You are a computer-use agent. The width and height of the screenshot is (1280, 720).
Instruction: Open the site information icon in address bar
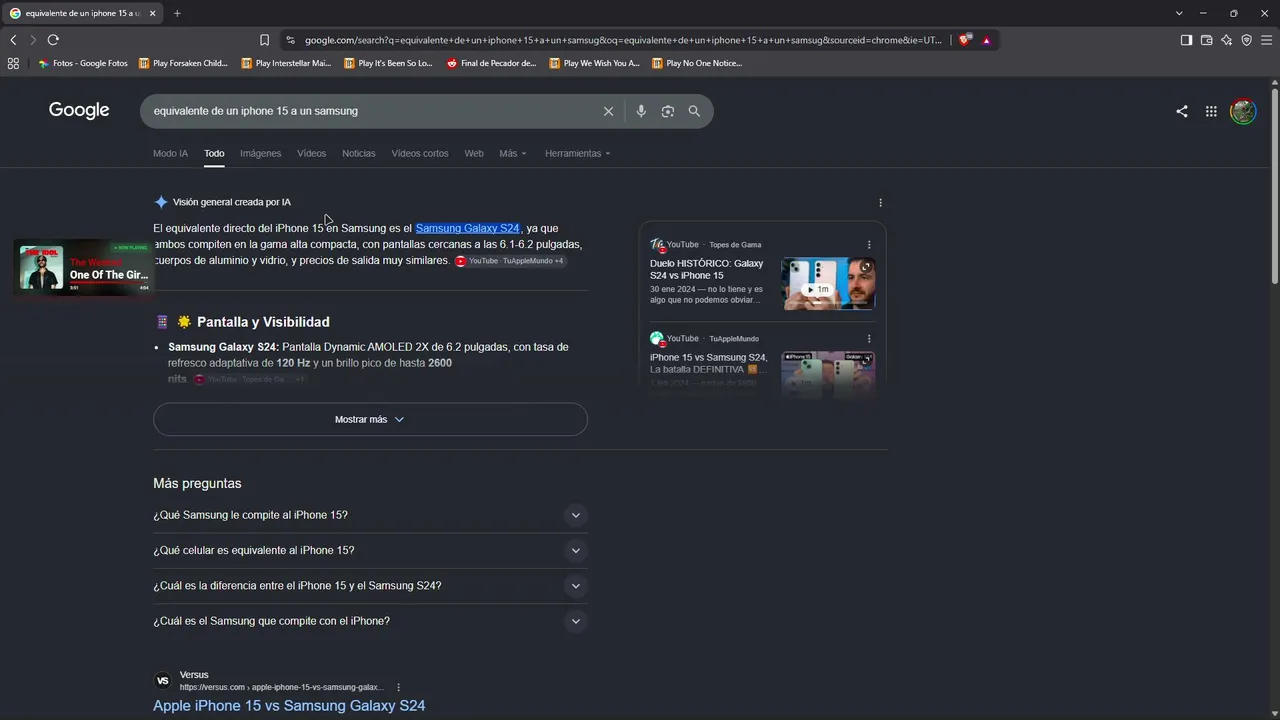coord(290,40)
